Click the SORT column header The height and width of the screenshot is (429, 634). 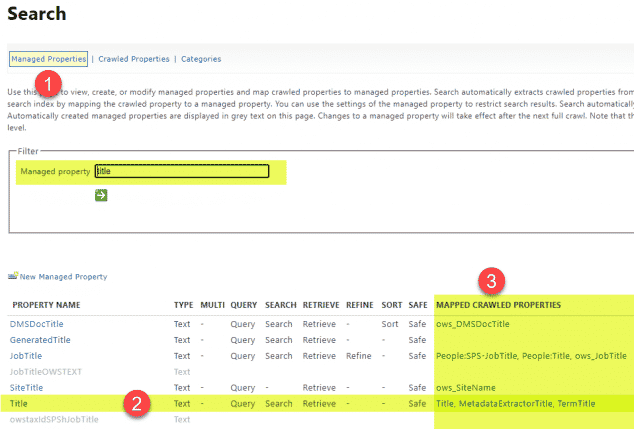(392, 305)
